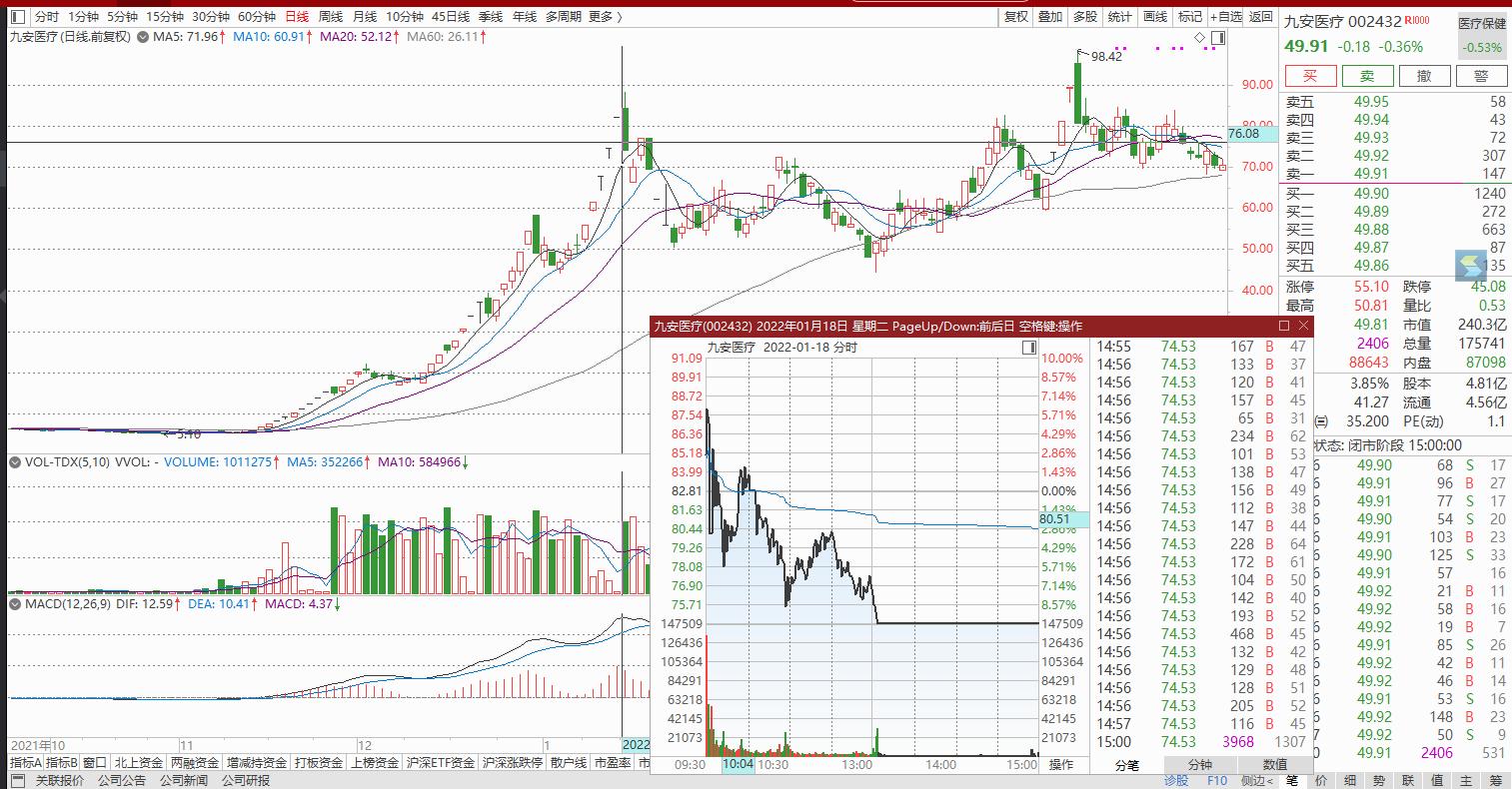Image resolution: width=1512 pixels, height=789 pixels.
Task: Click the green 卖 sell button
Action: pyautogui.click(x=1367, y=76)
